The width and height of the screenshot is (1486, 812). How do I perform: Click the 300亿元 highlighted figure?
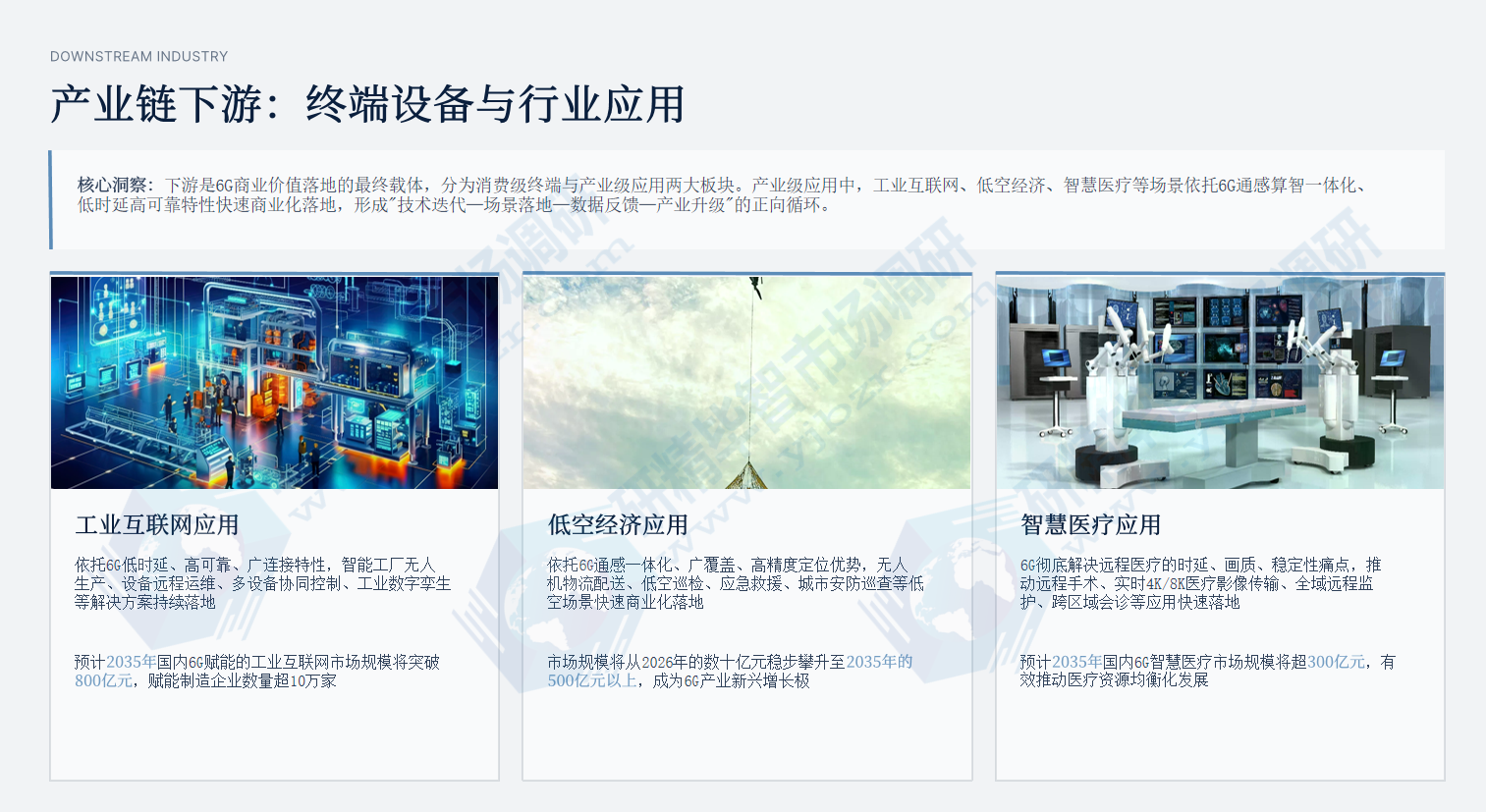click(x=1337, y=662)
